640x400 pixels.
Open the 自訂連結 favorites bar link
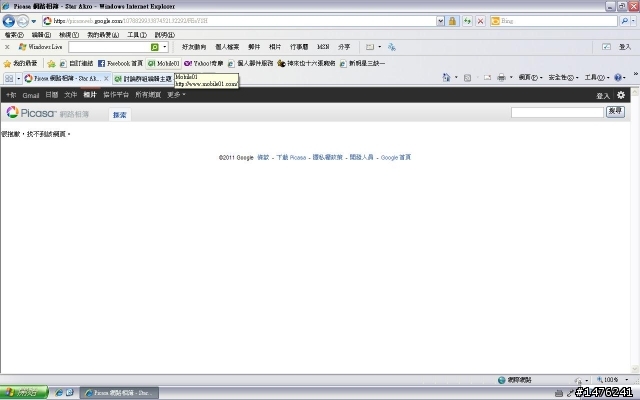(x=76, y=63)
